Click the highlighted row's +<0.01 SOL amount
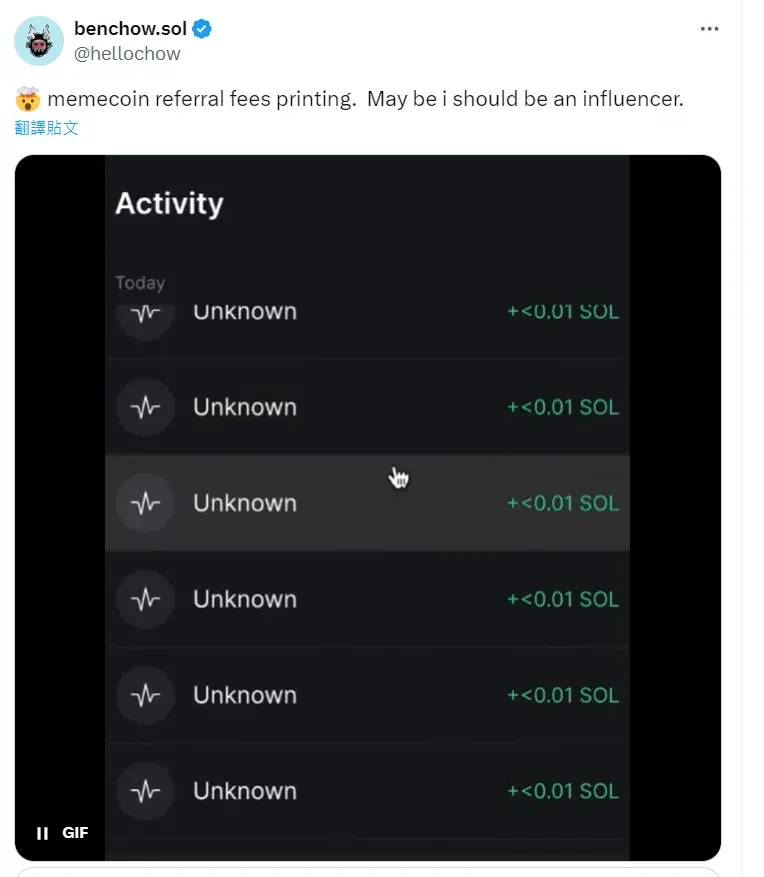The image size is (764, 877). coord(563,503)
